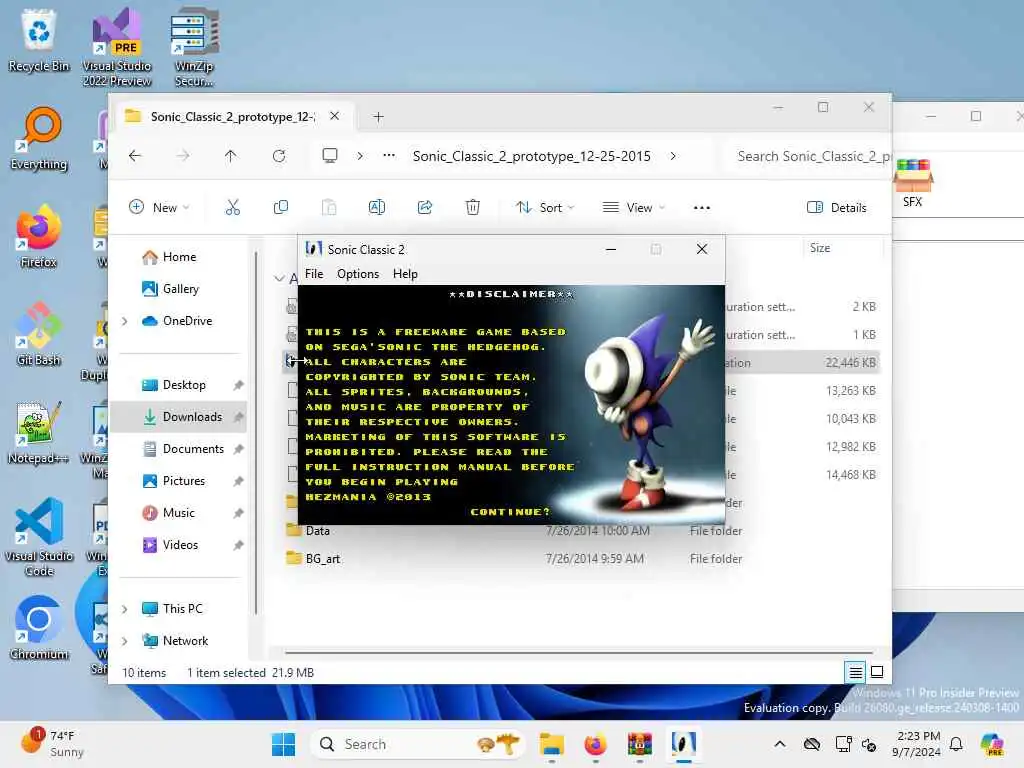Click the Copy icon in Explorer toolbar
The width and height of the screenshot is (1024, 768).
281,208
